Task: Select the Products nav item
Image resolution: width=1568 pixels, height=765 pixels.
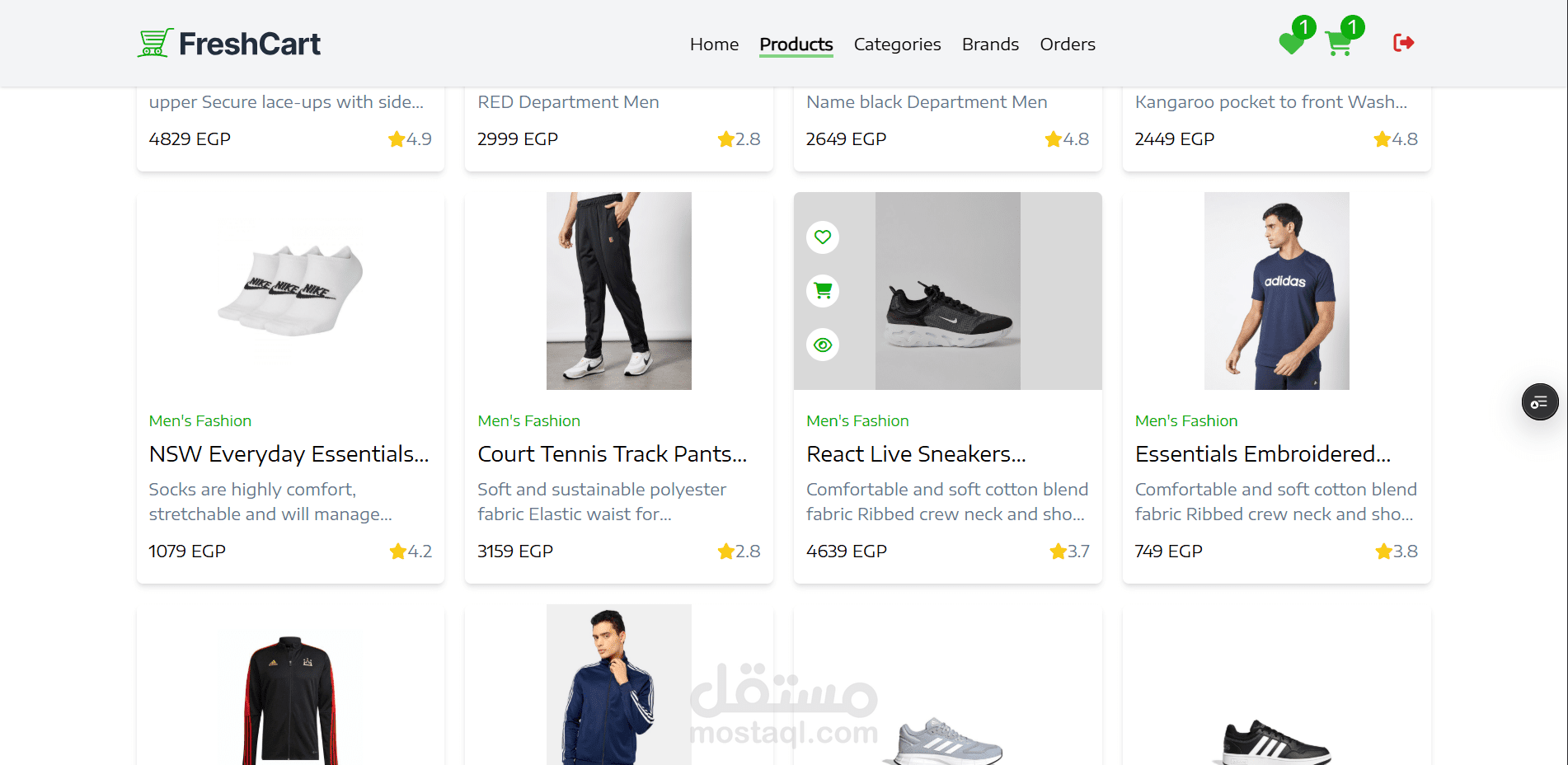Action: coord(796,45)
